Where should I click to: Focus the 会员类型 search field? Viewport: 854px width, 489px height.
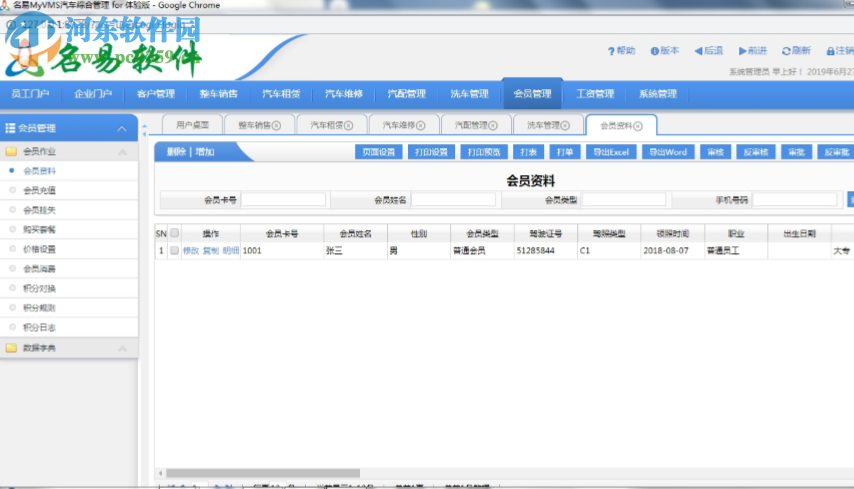click(x=624, y=200)
